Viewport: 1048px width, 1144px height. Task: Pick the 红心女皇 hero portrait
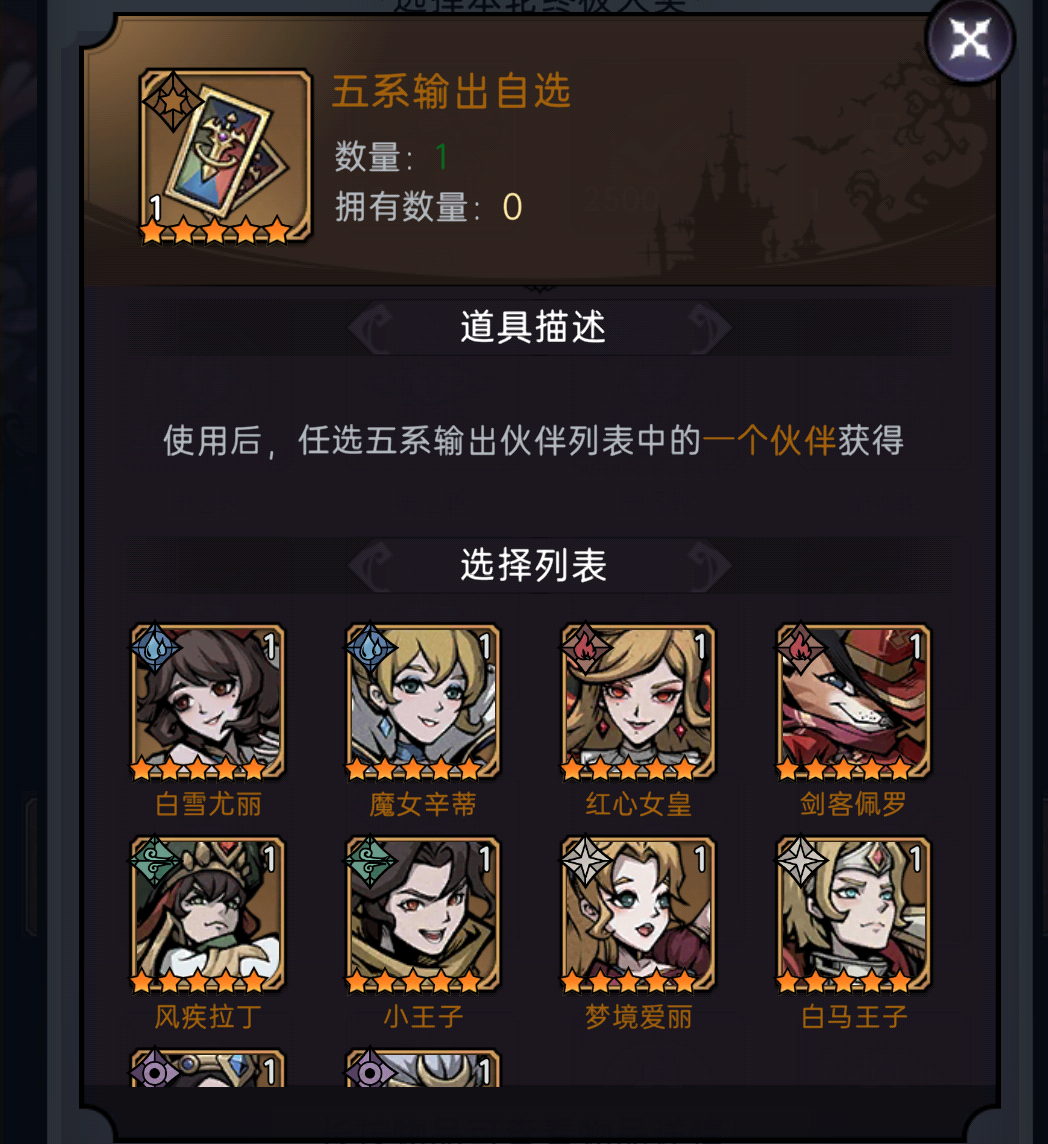(638, 702)
